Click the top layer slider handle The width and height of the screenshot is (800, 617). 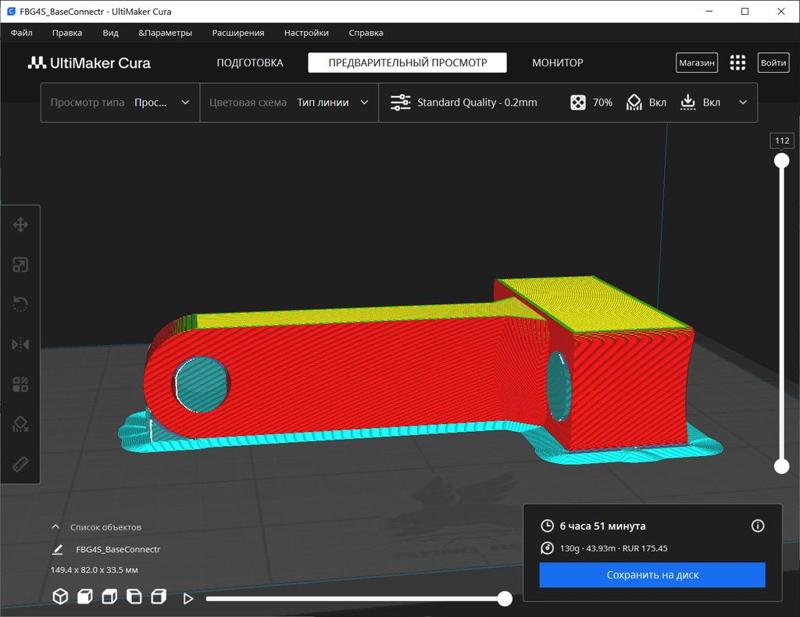781,161
